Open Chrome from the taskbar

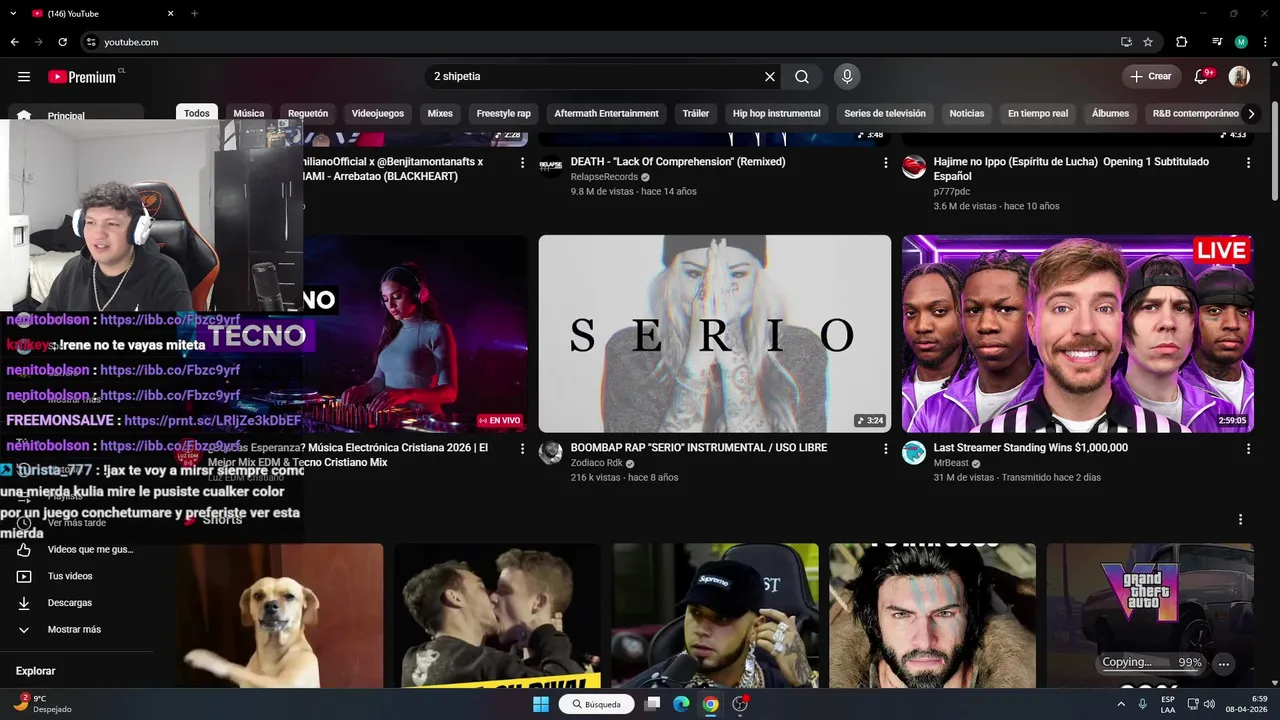(710, 704)
